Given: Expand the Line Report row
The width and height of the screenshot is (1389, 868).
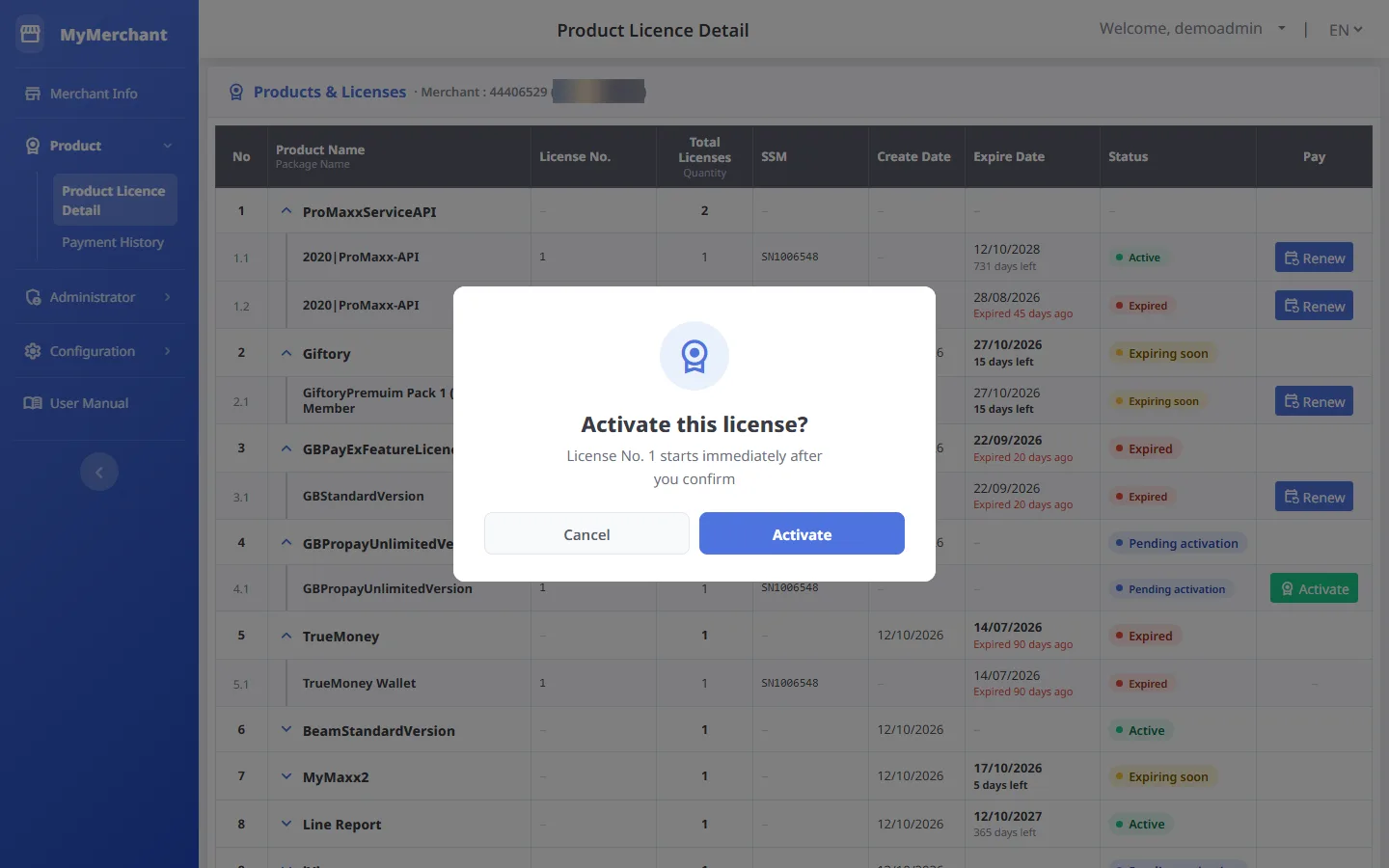Looking at the screenshot, I should (x=286, y=824).
